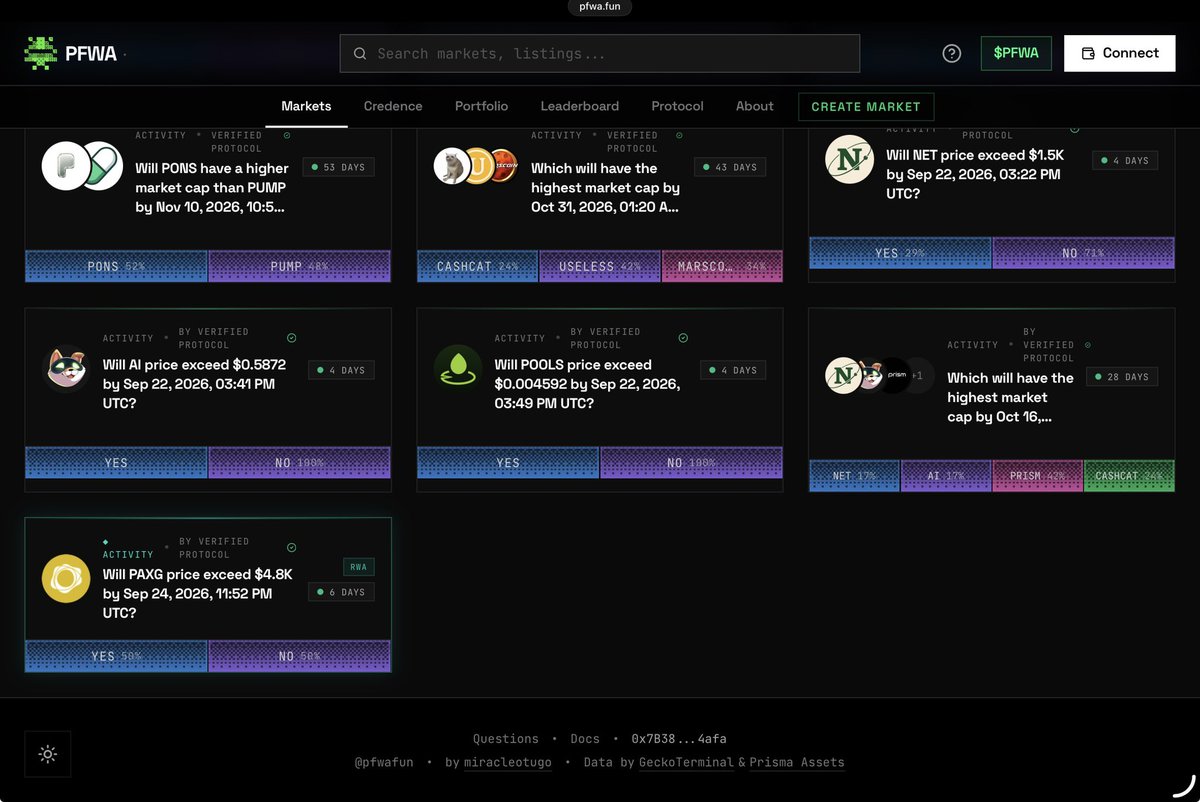Image resolution: width=1200 pixels, height=802 pixels.
Task: Open the GeckoTerminal data link
Action: [686, 762]
